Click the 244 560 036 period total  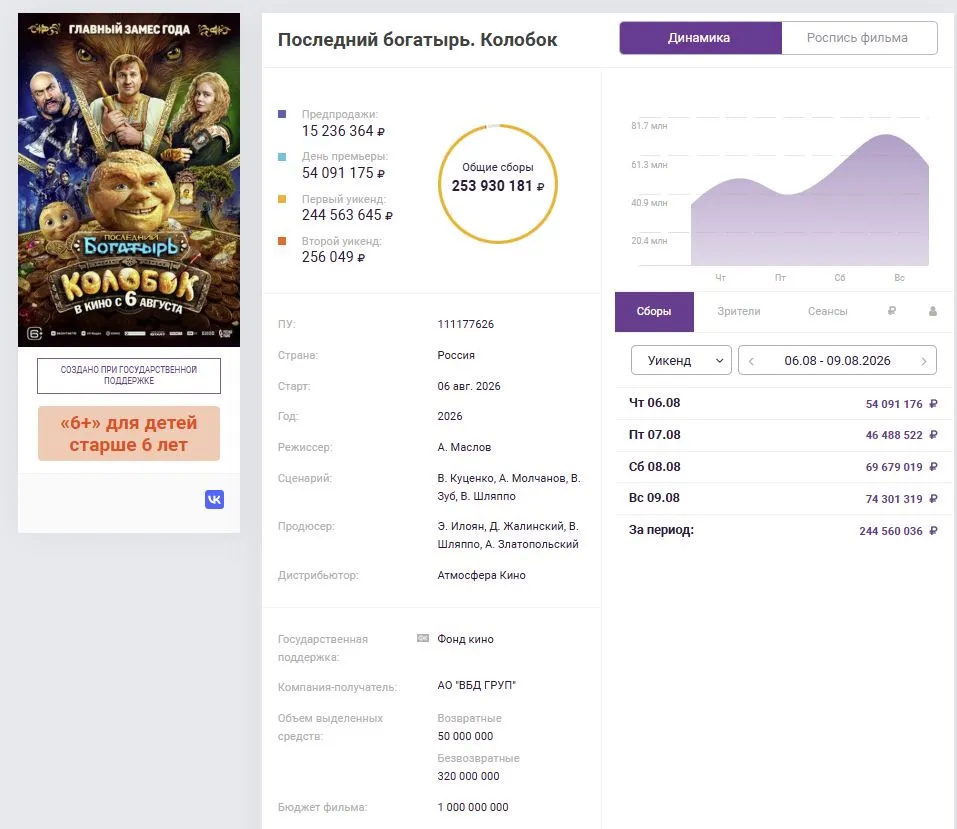pyautogui.click(x=891, y=531)
